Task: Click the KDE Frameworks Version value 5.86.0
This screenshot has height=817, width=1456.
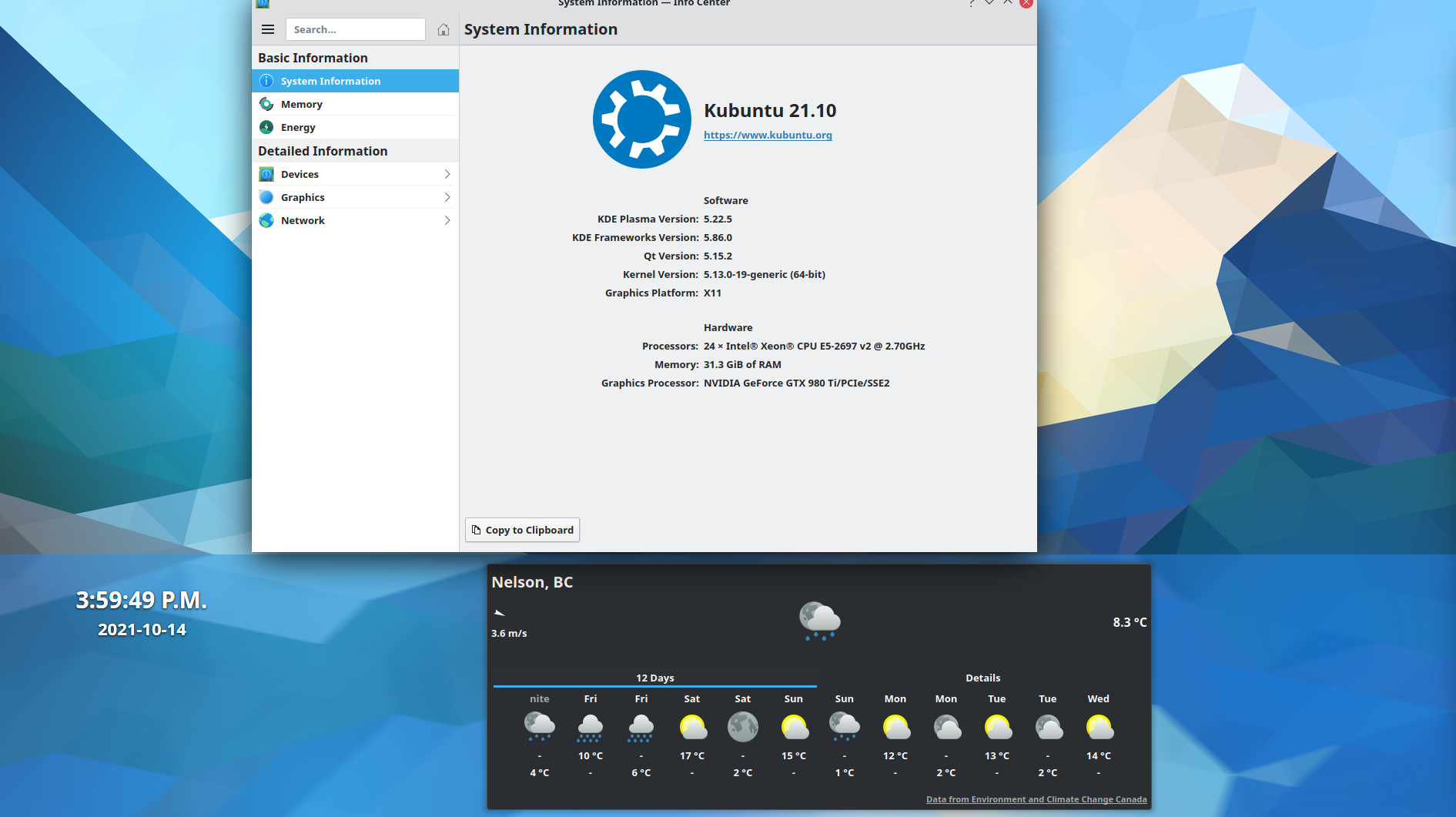Action: [x=718, y=237]
